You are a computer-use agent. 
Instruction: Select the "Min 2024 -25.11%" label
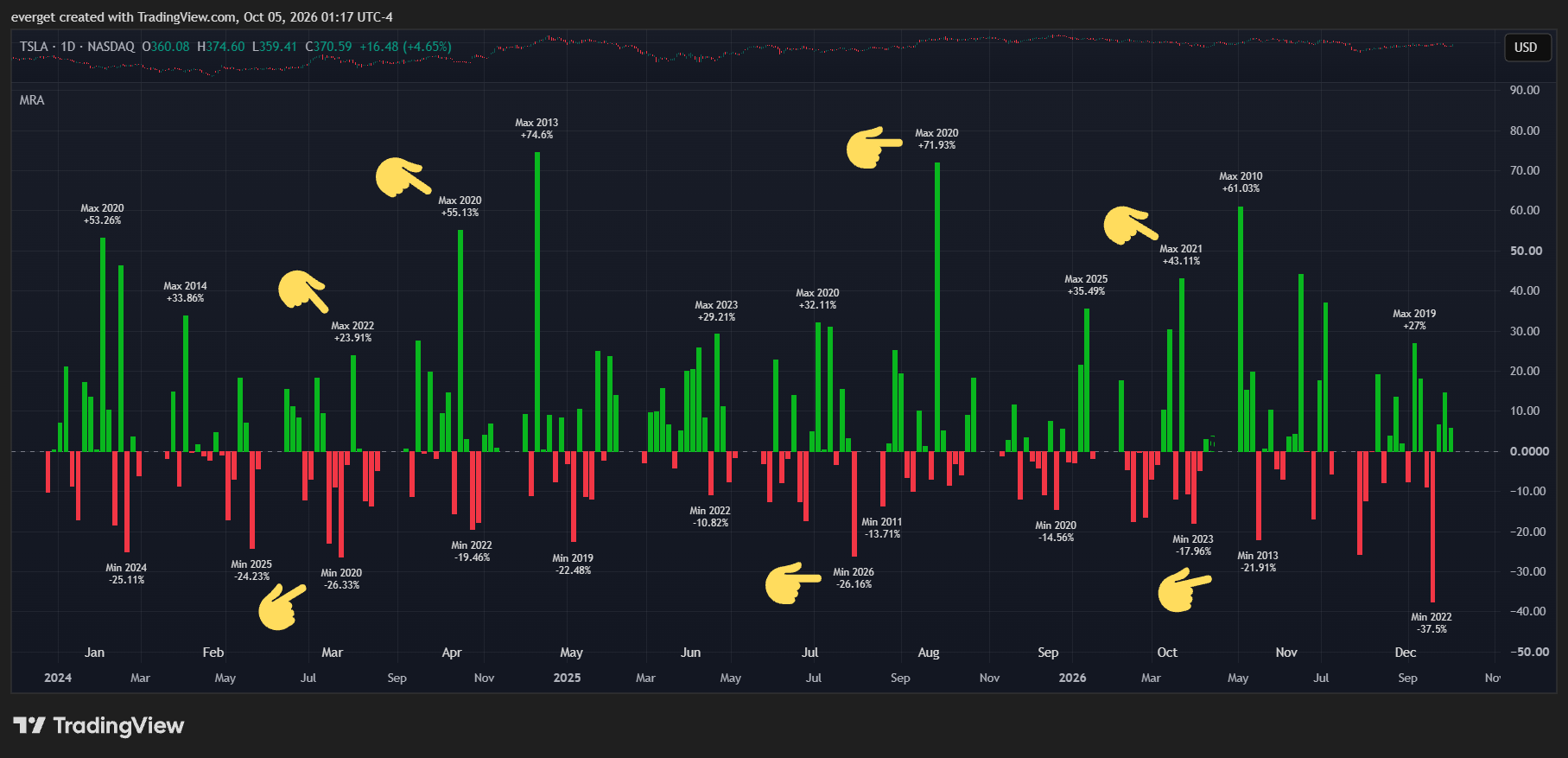click(x=126, y=574)
